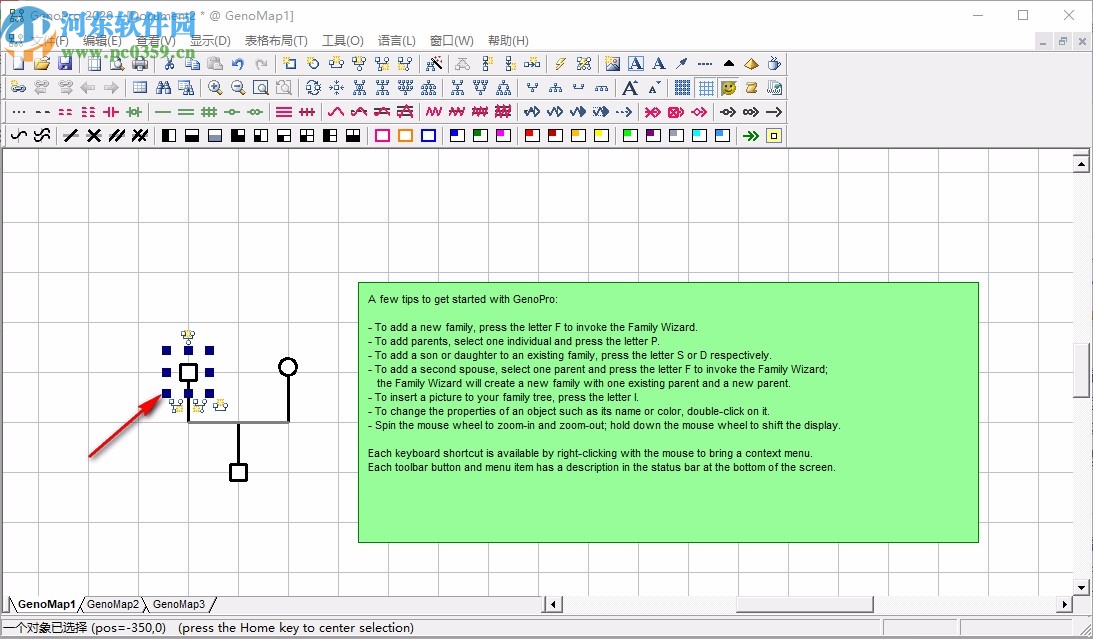Click the blue Undo arrow icon
Screen dimensions: 1093x639
pyautogui.click(x=238, y=64)
